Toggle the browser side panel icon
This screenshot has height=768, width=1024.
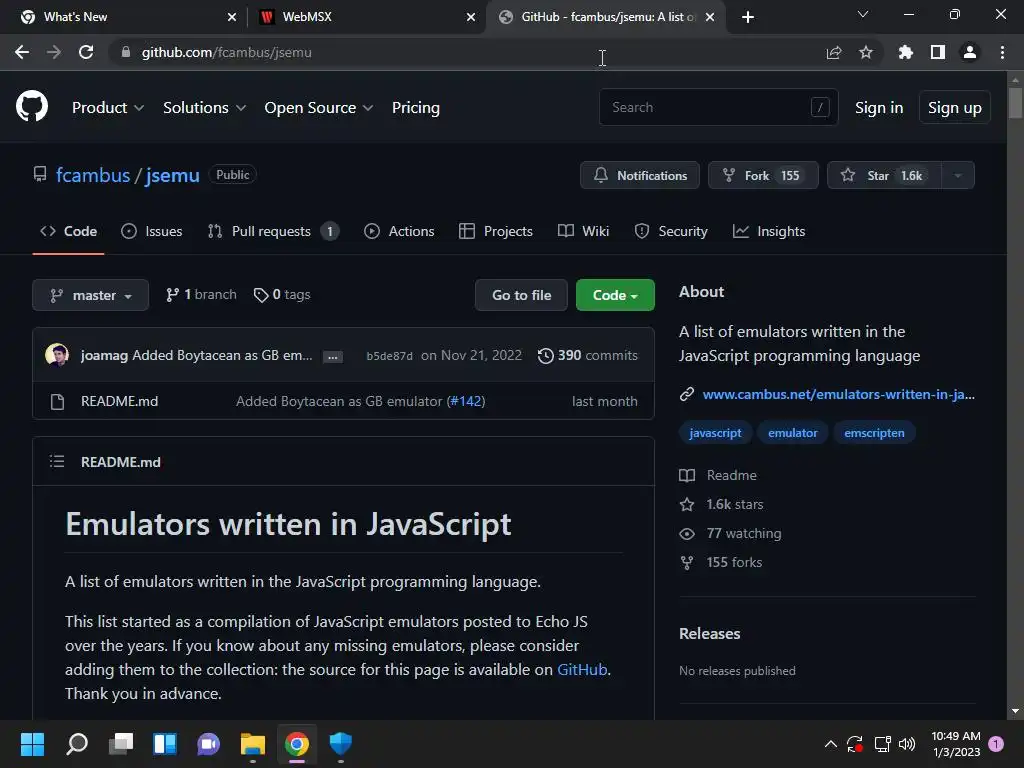pos(937,52)
